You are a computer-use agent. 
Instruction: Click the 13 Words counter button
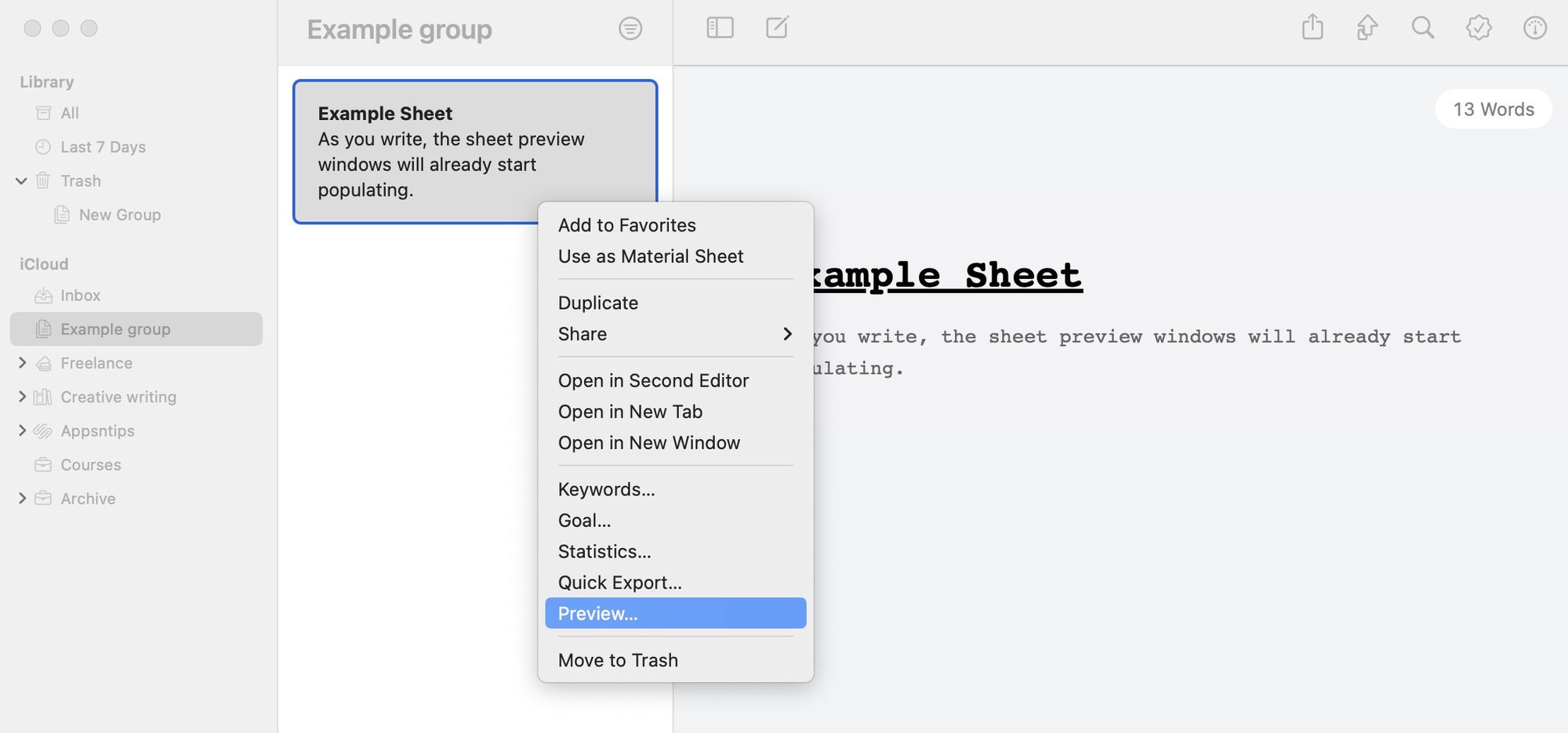coord(1493,110)
